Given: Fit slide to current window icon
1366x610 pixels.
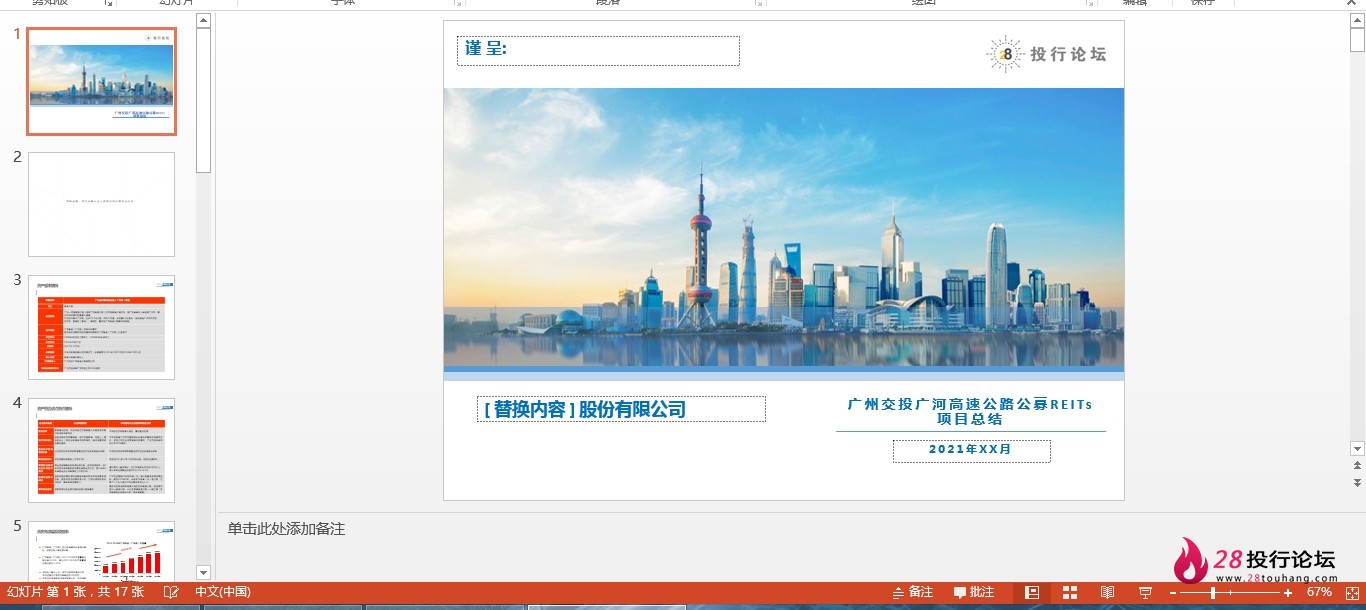Looking at the screenshot, I should pyautogui.click(x=1353, y=592).
